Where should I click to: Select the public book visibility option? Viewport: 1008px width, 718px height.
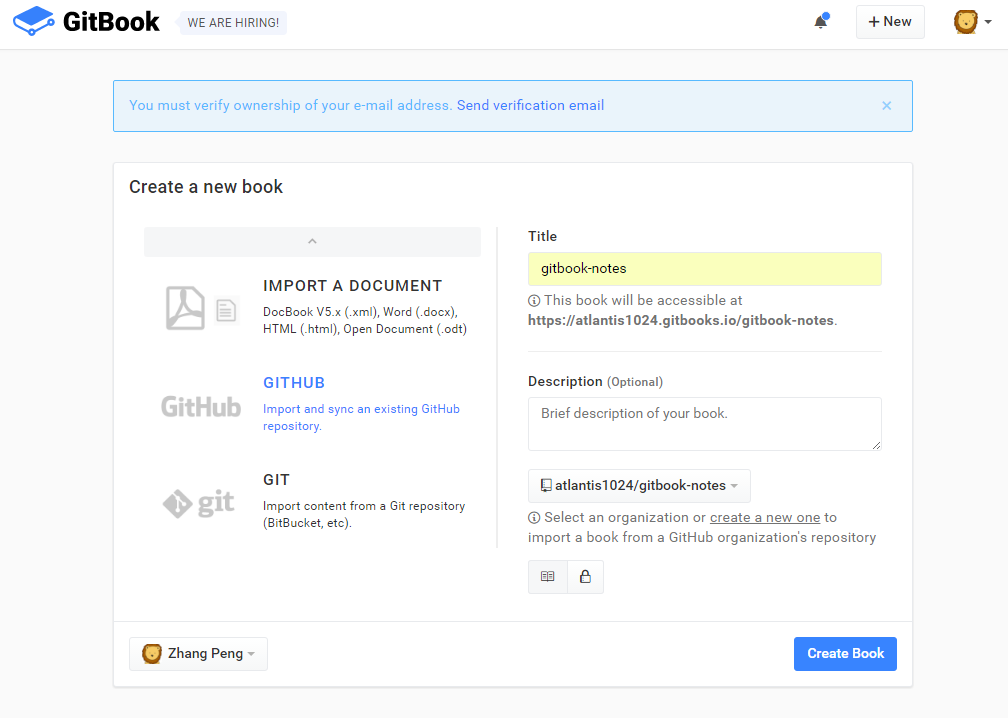(546, 576)
